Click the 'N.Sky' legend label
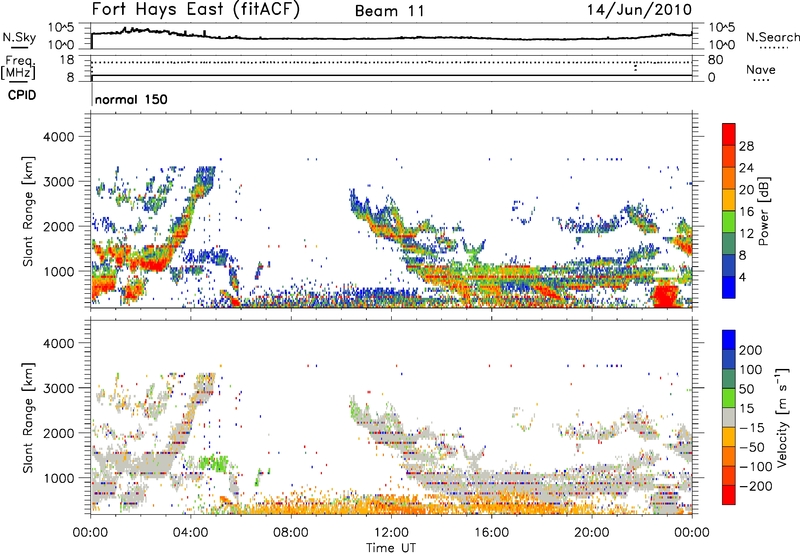Image resolution: width=800 pixels, height=554 pixels. [x=19, y=37]
